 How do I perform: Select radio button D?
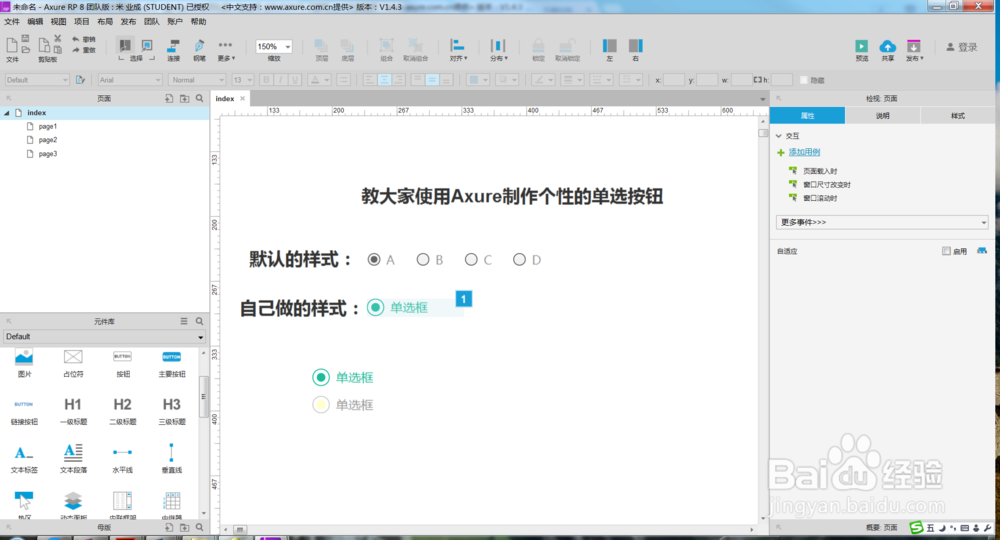519,259
